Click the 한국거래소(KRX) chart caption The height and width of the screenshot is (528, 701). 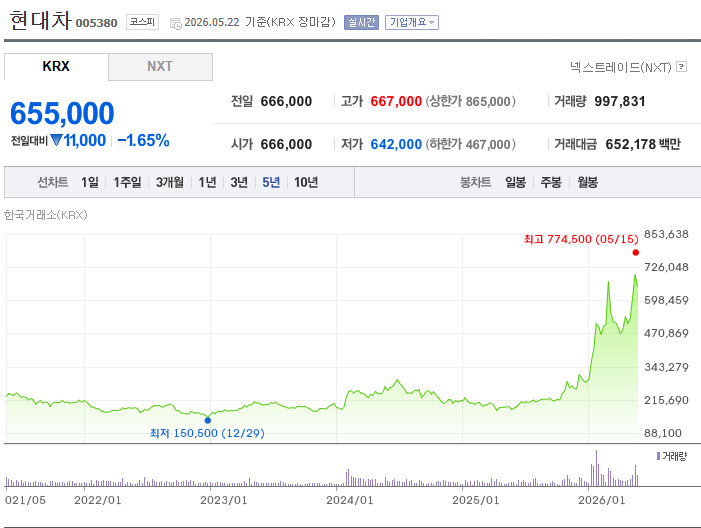46,215
